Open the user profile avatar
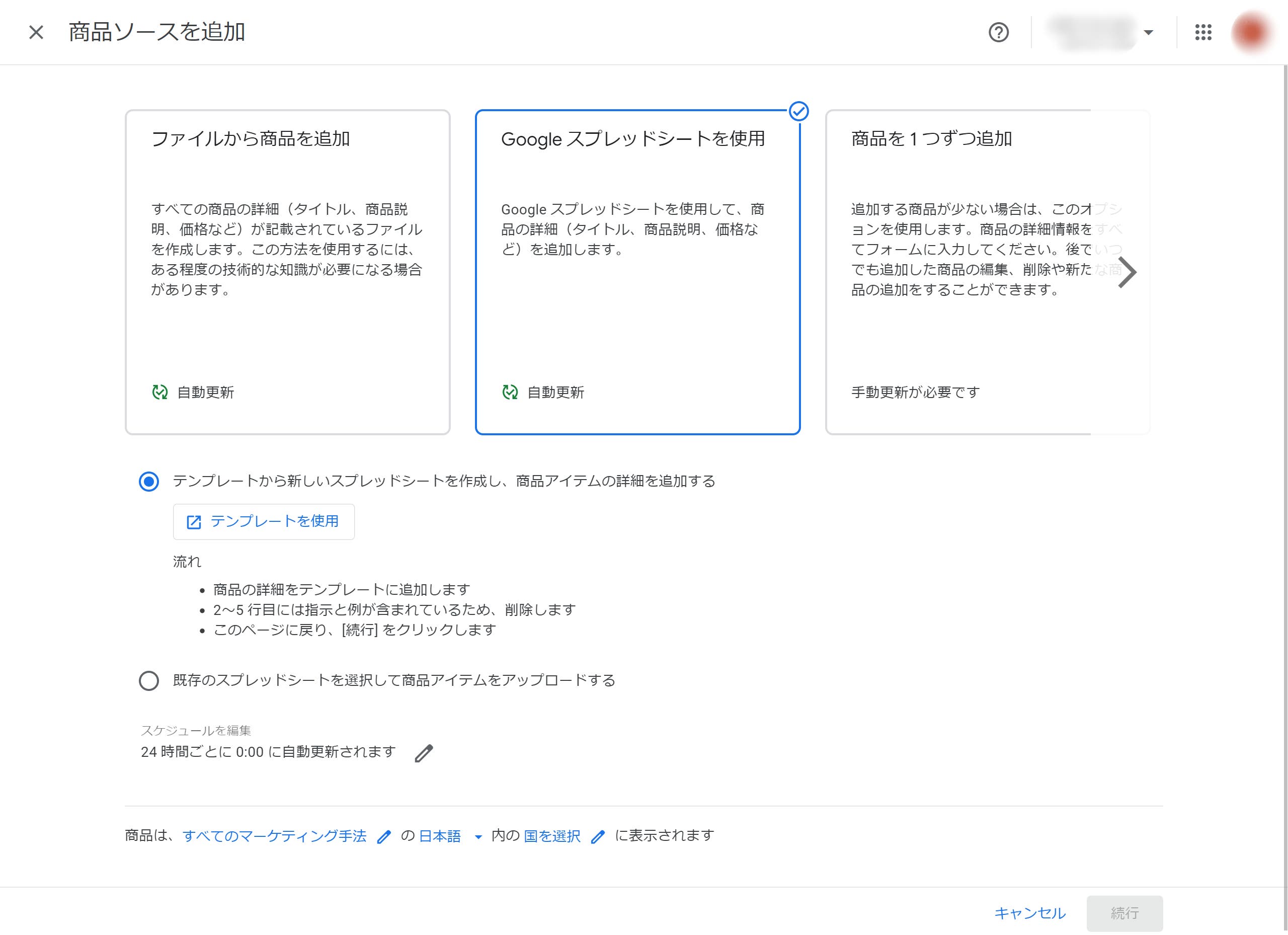Viewport: 1288px width, 935px height. 1252,32
